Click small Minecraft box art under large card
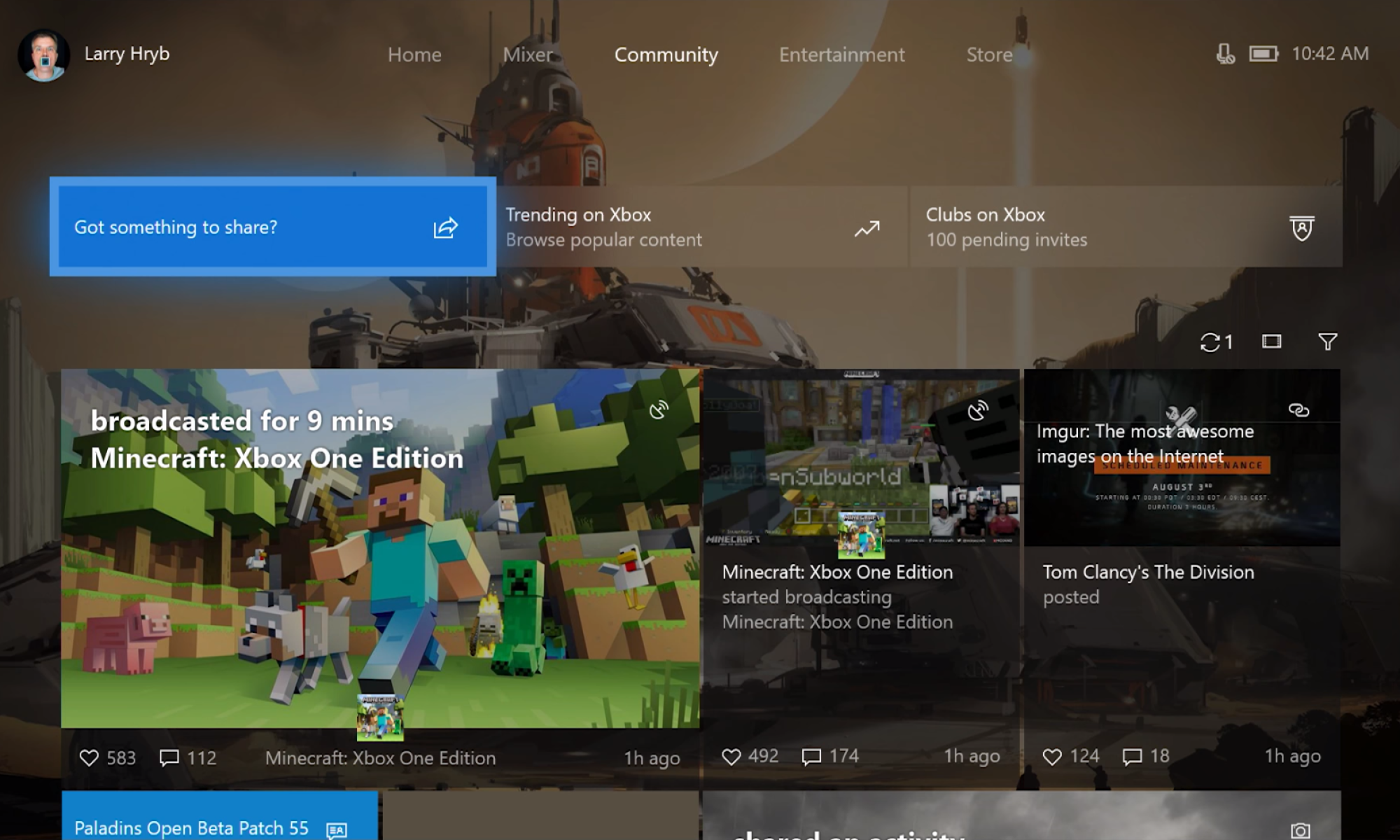Image resolution: width=1400 pixels, height=840 pixels. tap(380, 717)
